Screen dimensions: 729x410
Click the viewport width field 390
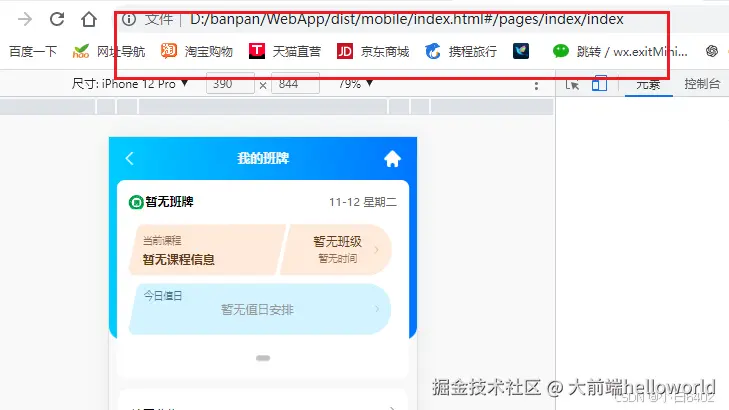tap(230, 84)
